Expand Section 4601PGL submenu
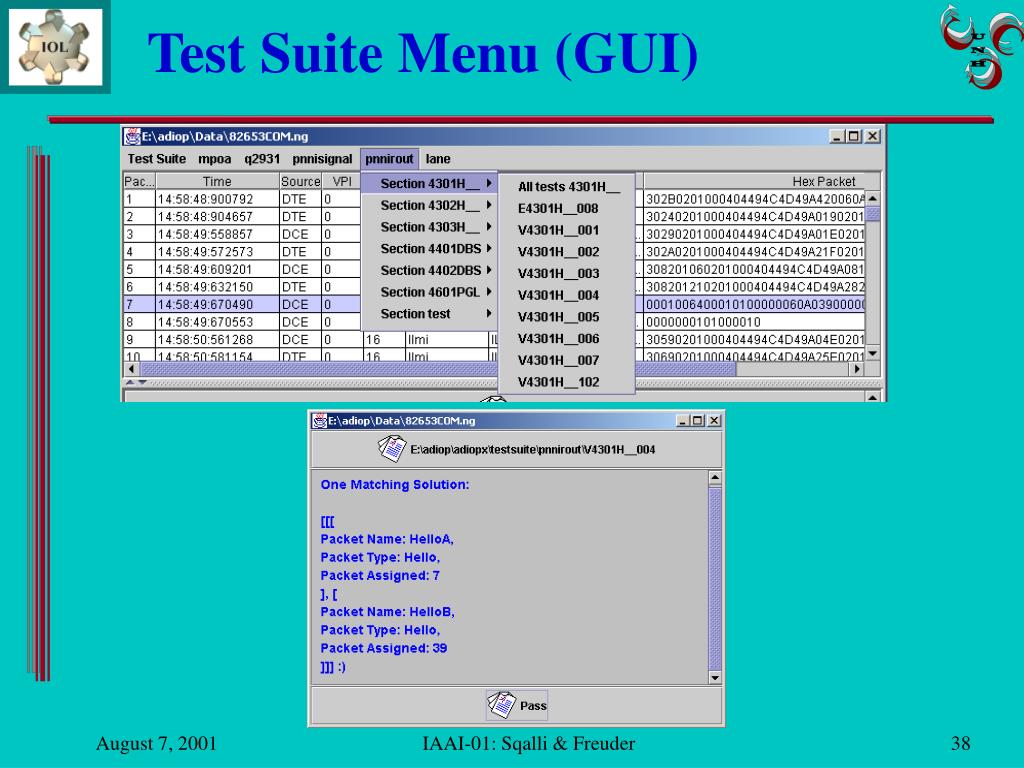 coord(430,292)
